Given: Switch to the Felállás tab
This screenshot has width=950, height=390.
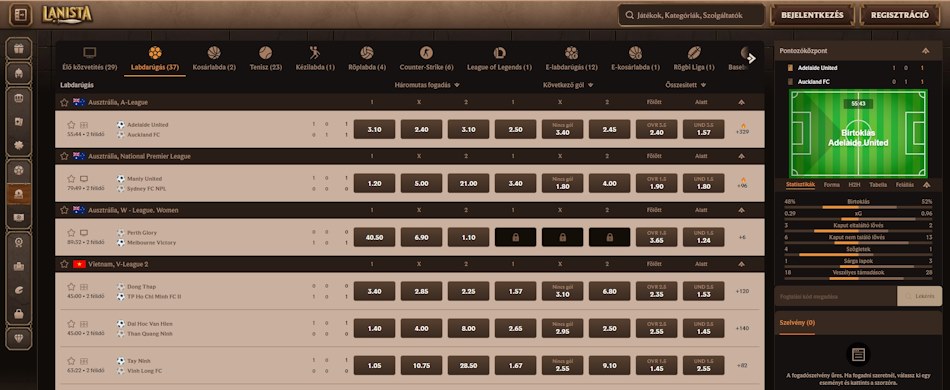Looking at the screenshot, I should coord(905,185).
